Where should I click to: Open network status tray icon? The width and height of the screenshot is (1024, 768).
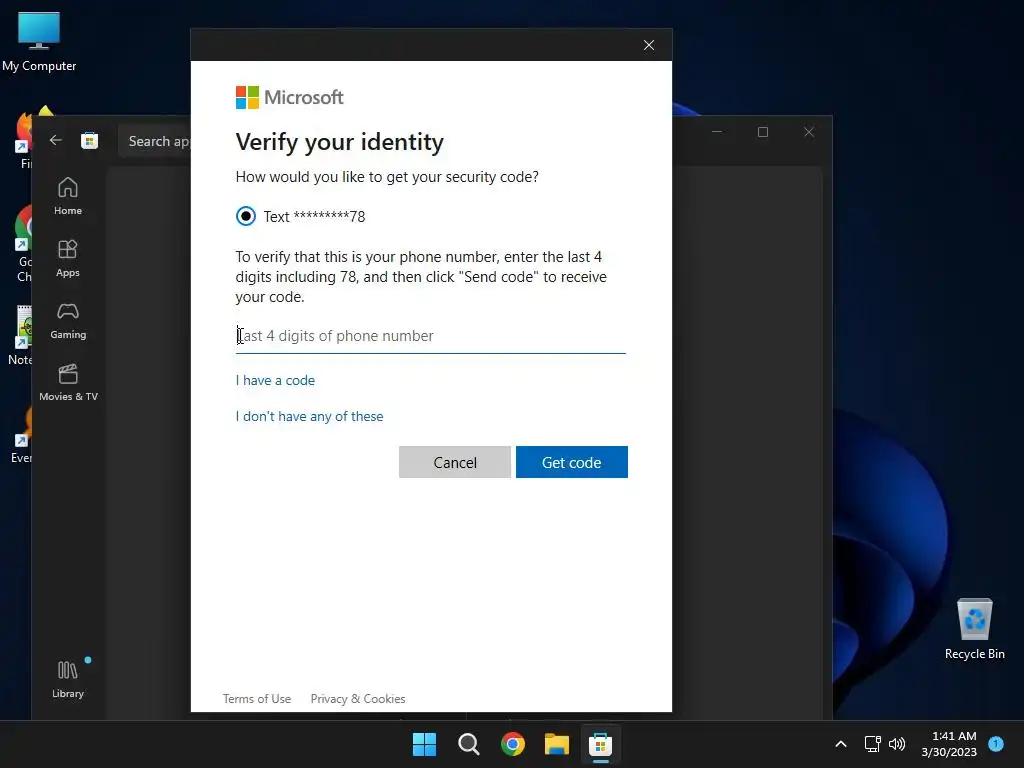(x=872, y=744)
